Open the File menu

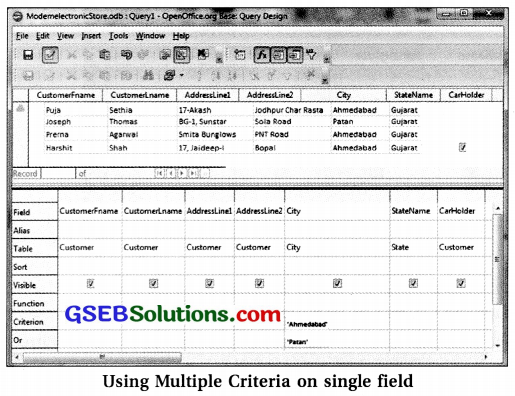point(22,36)
